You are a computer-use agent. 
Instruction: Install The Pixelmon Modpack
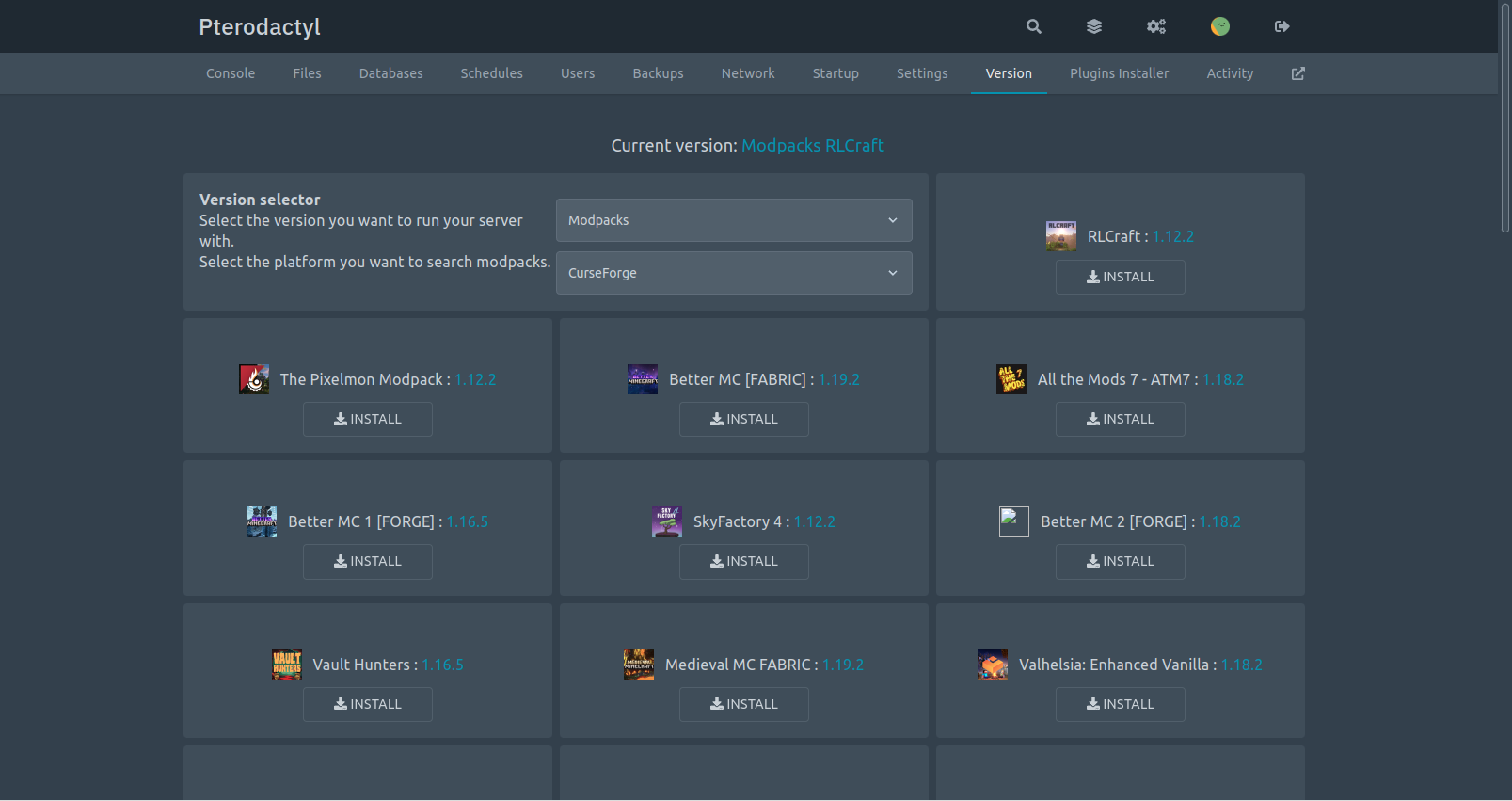tap(367, 419)
